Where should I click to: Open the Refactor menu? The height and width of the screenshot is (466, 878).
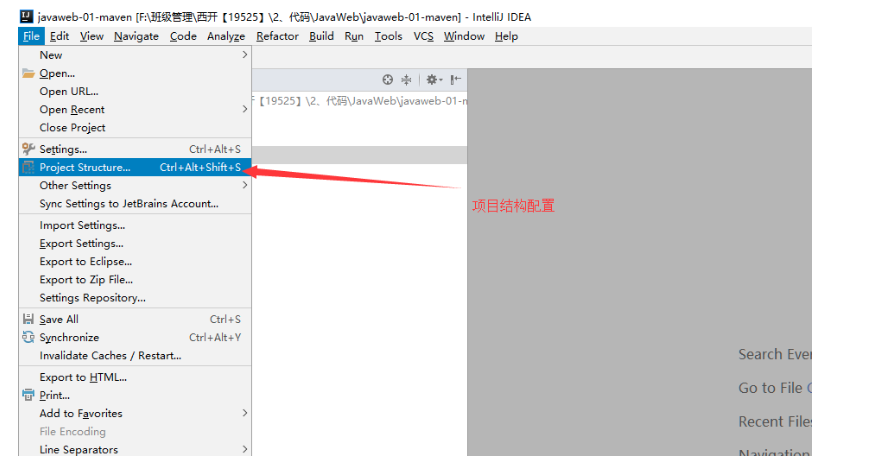pos(277,36)
